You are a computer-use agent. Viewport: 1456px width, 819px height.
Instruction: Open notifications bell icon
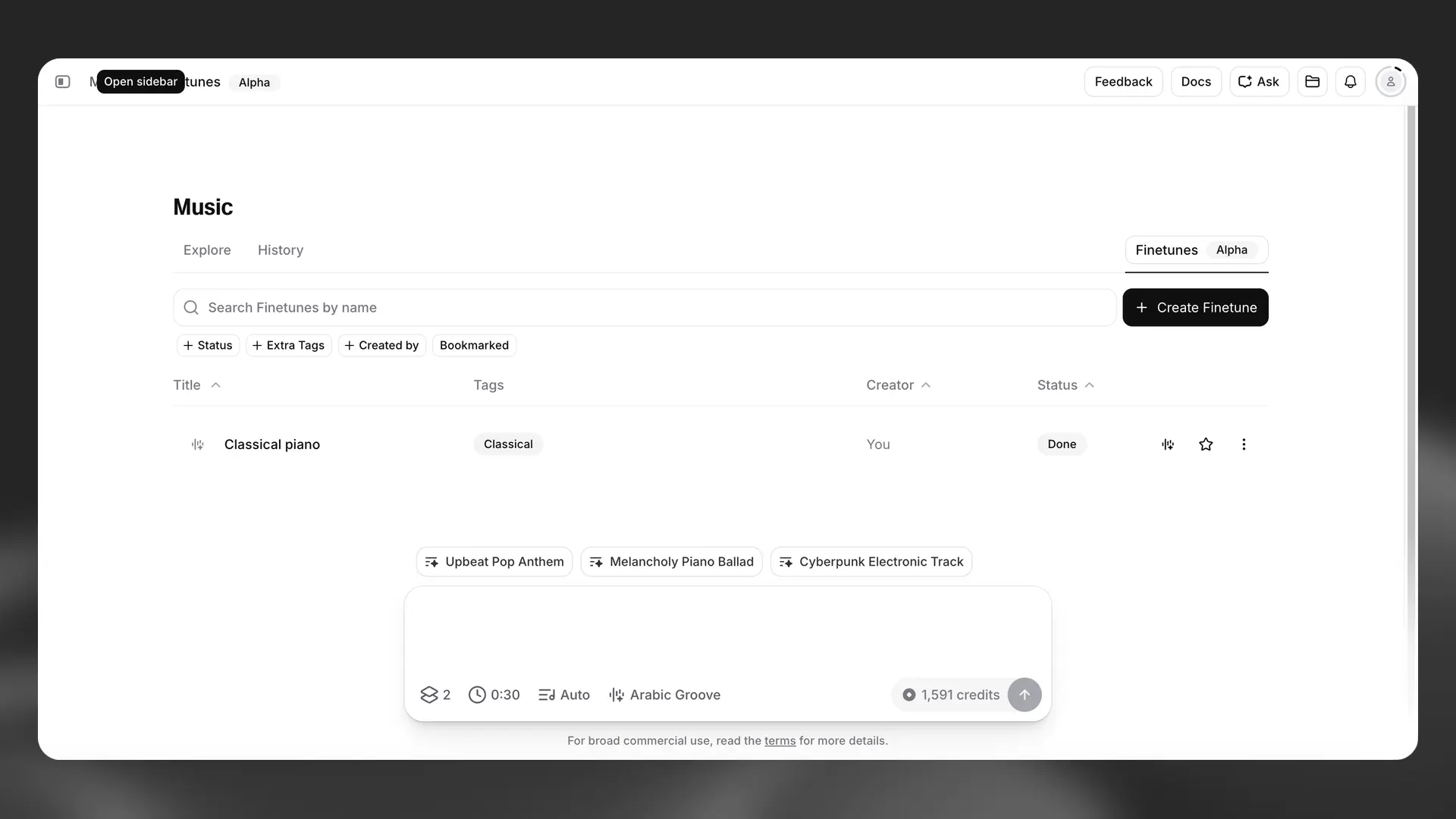pyautogui.click(x=1350, y=82)
